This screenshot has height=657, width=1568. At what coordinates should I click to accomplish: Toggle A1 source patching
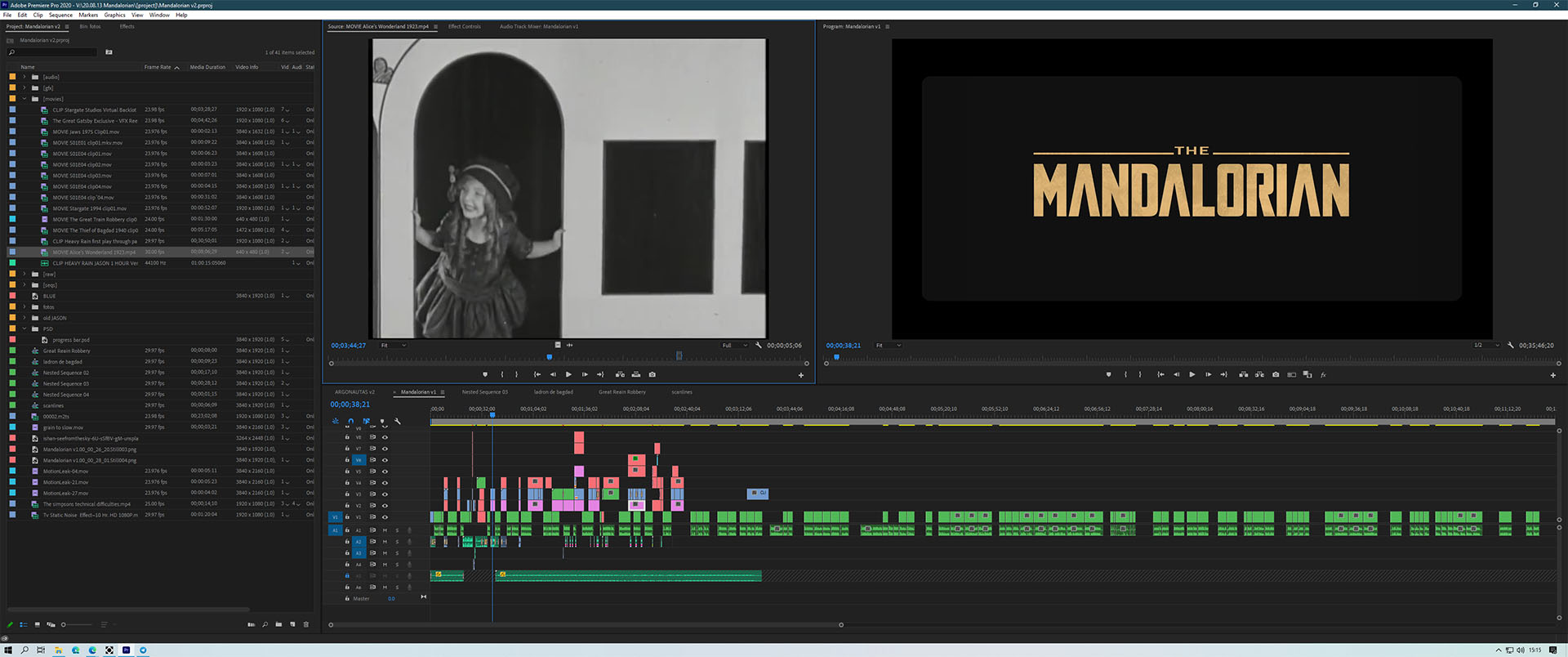(335, 530)
